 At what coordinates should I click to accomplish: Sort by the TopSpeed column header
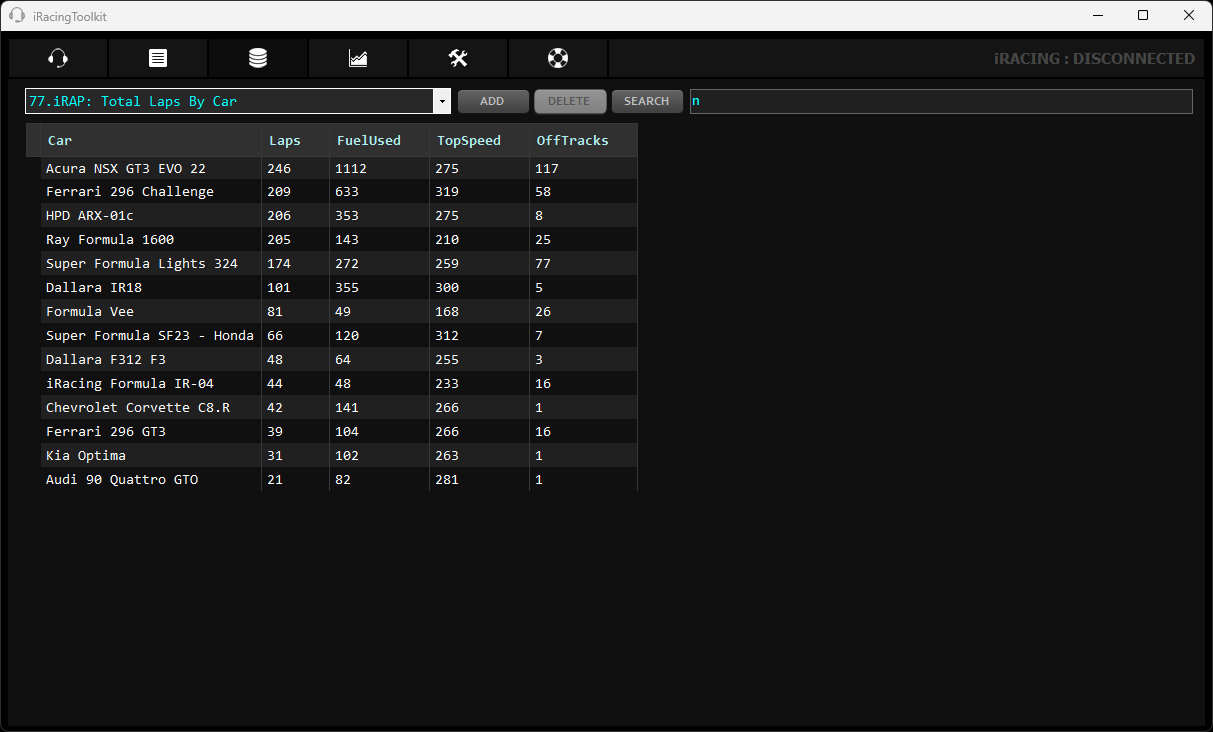[x=468, y=140]
